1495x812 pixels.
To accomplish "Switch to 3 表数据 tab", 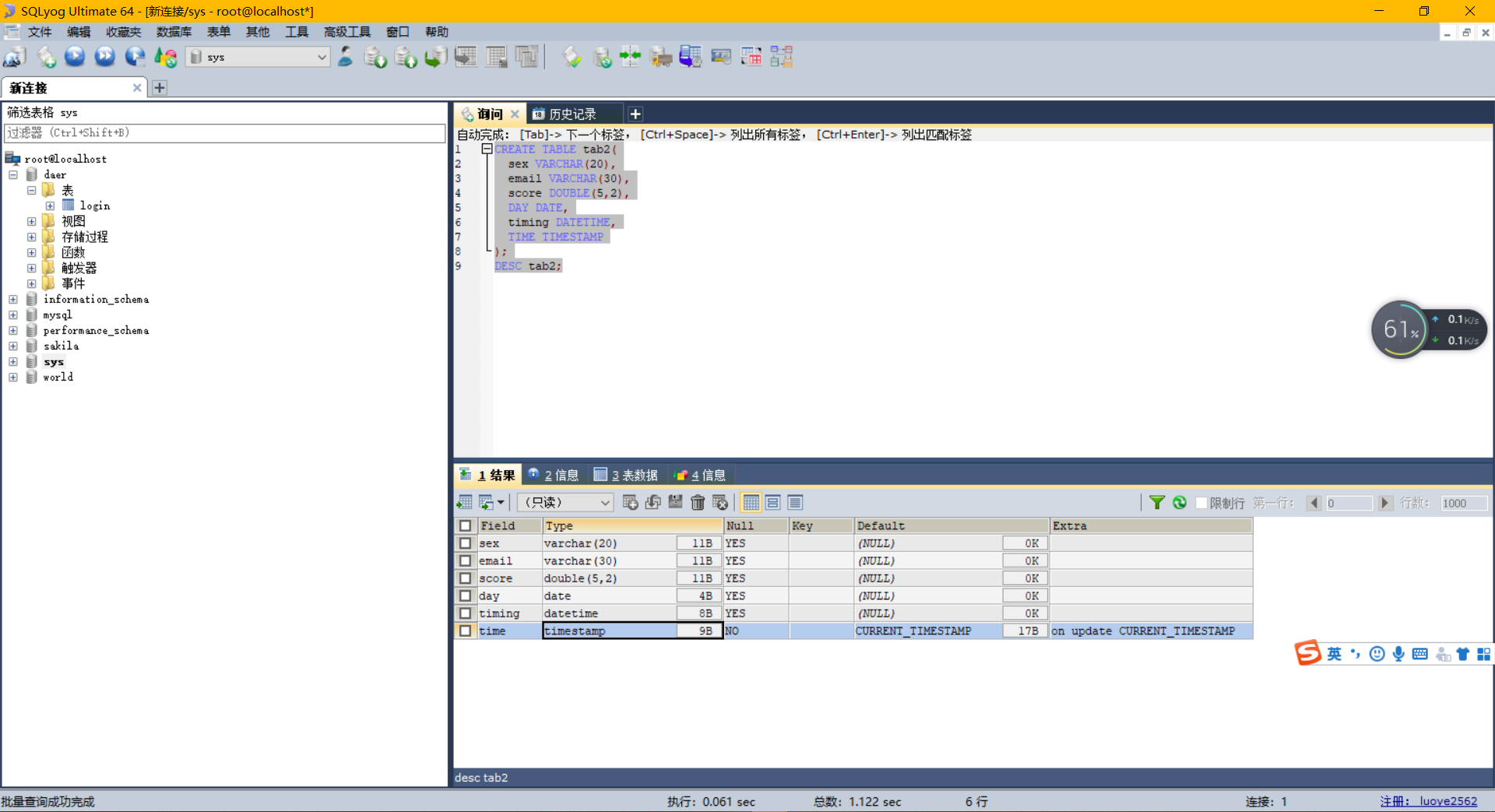I will click(x=626, y=475).
